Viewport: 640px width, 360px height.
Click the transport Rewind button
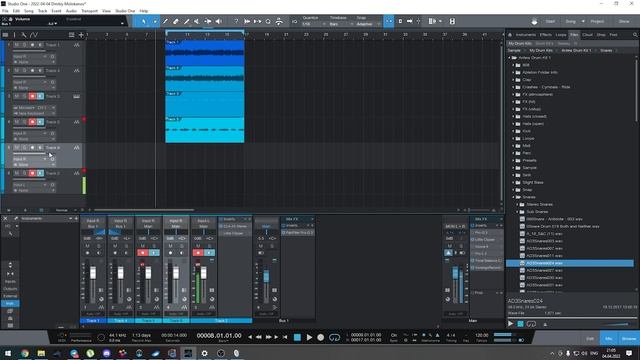click(x=258, y=337)
